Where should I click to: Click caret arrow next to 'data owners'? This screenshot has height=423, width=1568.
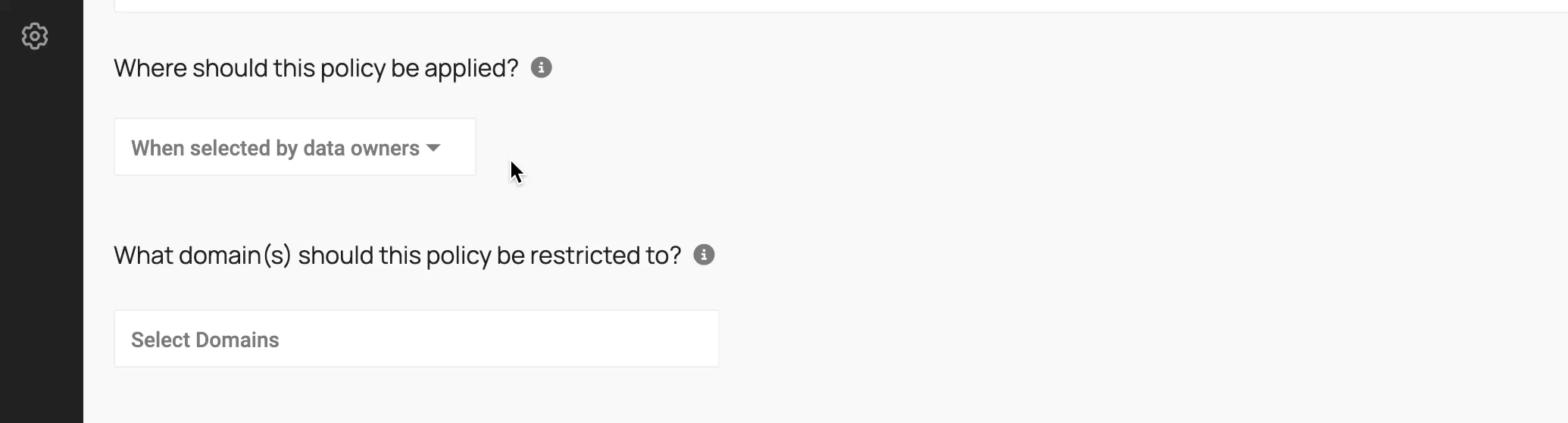[433, 148]
